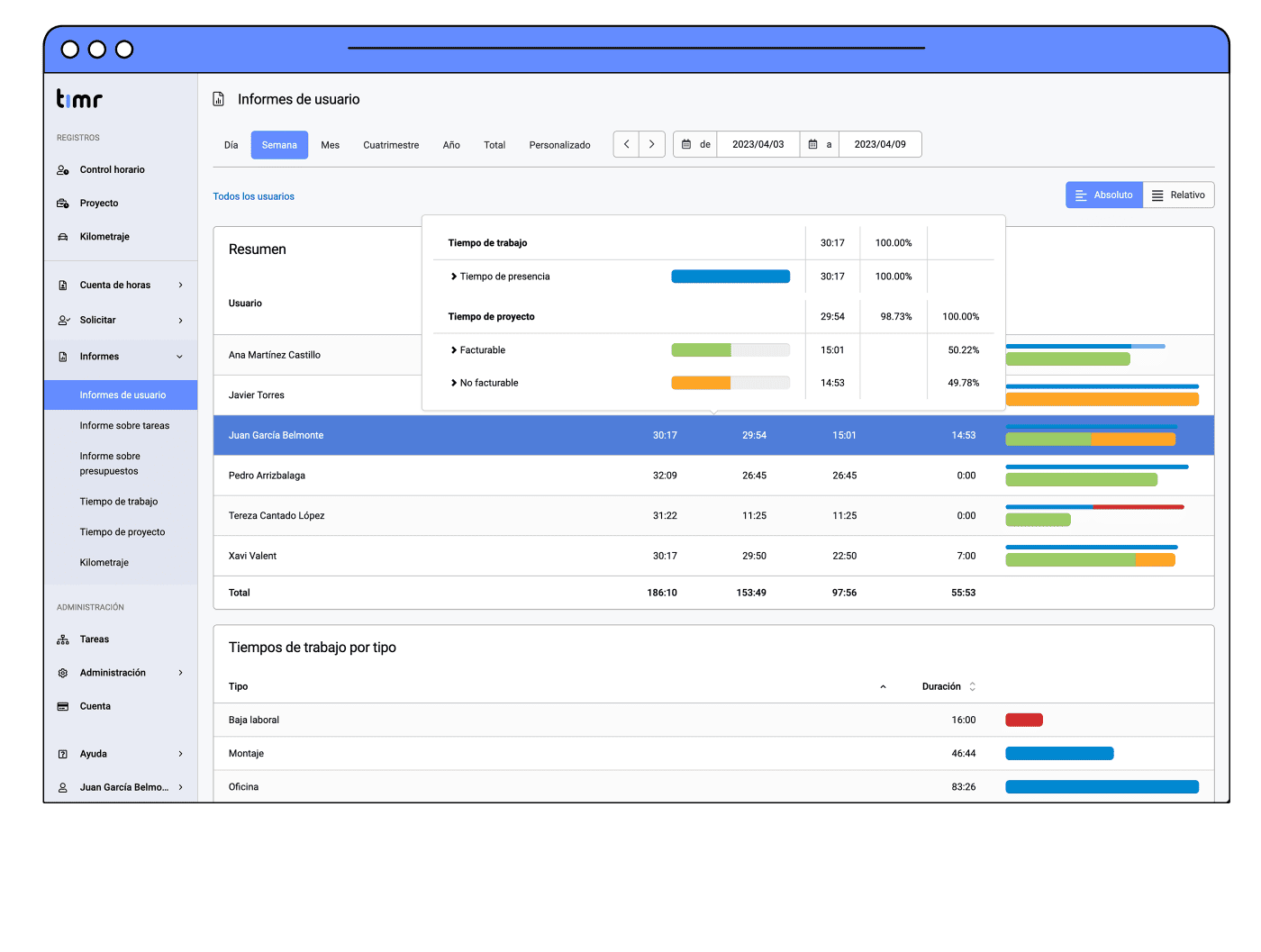Open Tiempo de proyecto report
This screenshot has height=952, width=1261.
click(122, 532)
